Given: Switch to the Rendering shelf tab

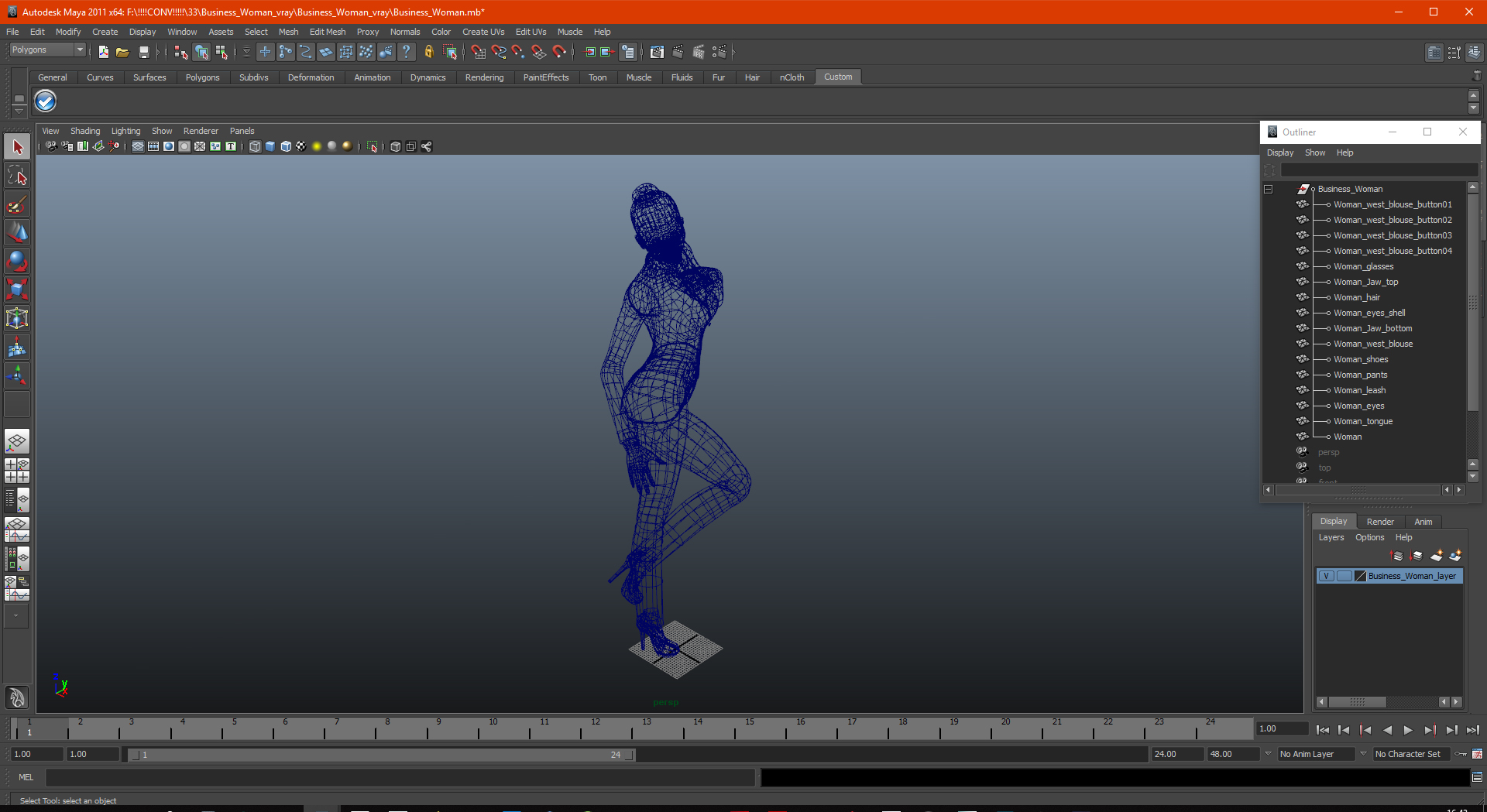Looking at the screenshot, I should [x=484, y=77].
